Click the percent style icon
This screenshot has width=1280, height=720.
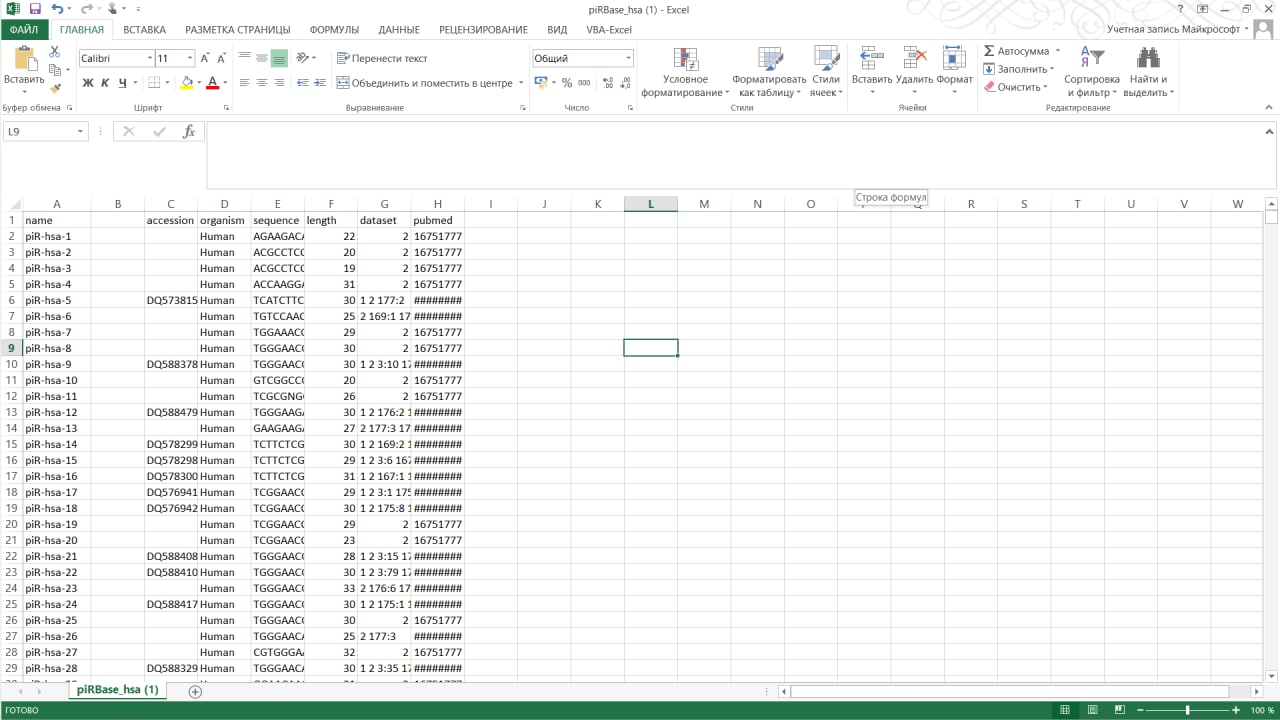pos(567,83)
